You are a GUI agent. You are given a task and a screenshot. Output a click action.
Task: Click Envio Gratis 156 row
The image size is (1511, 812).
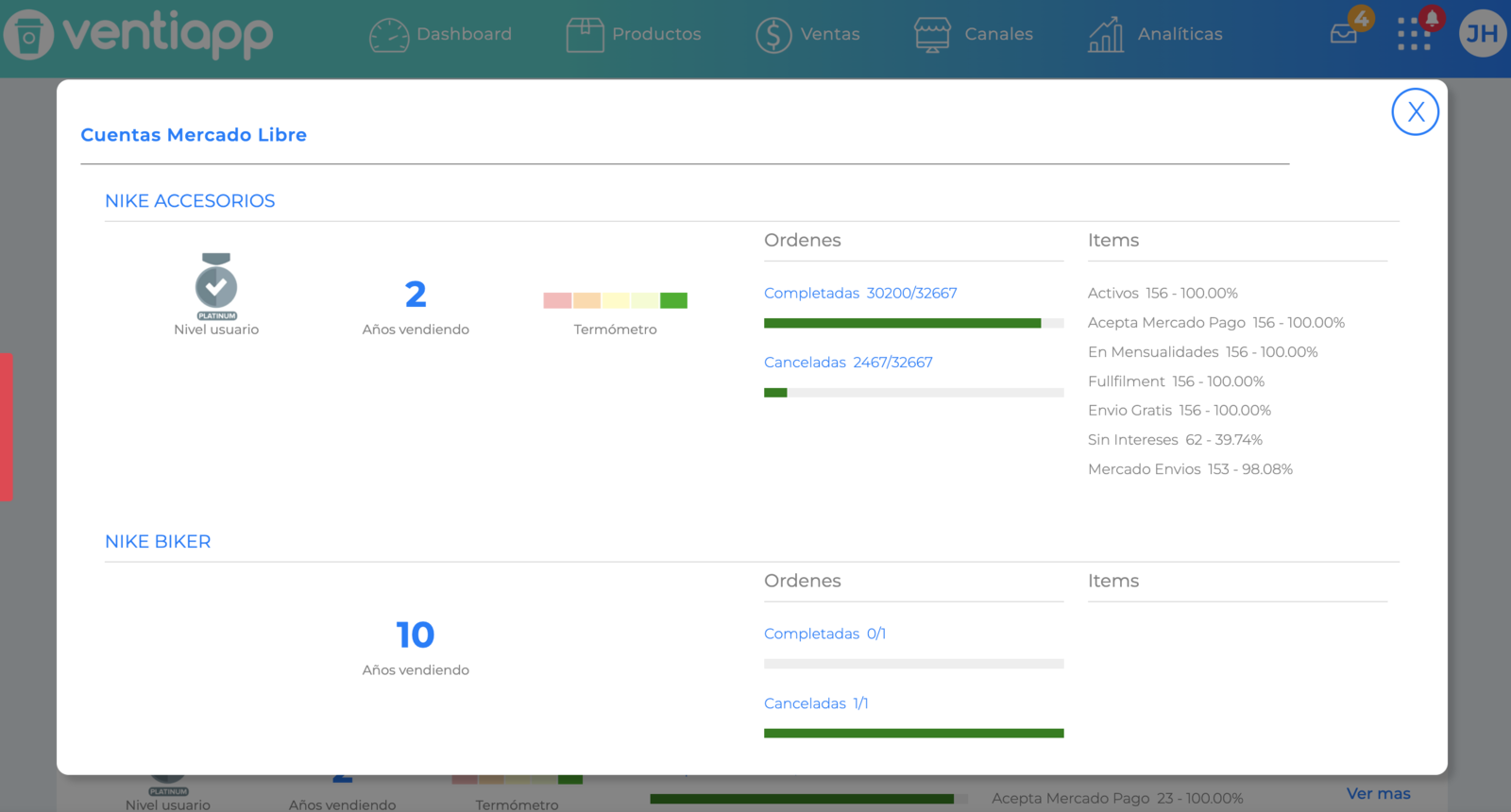[1180, 411]
